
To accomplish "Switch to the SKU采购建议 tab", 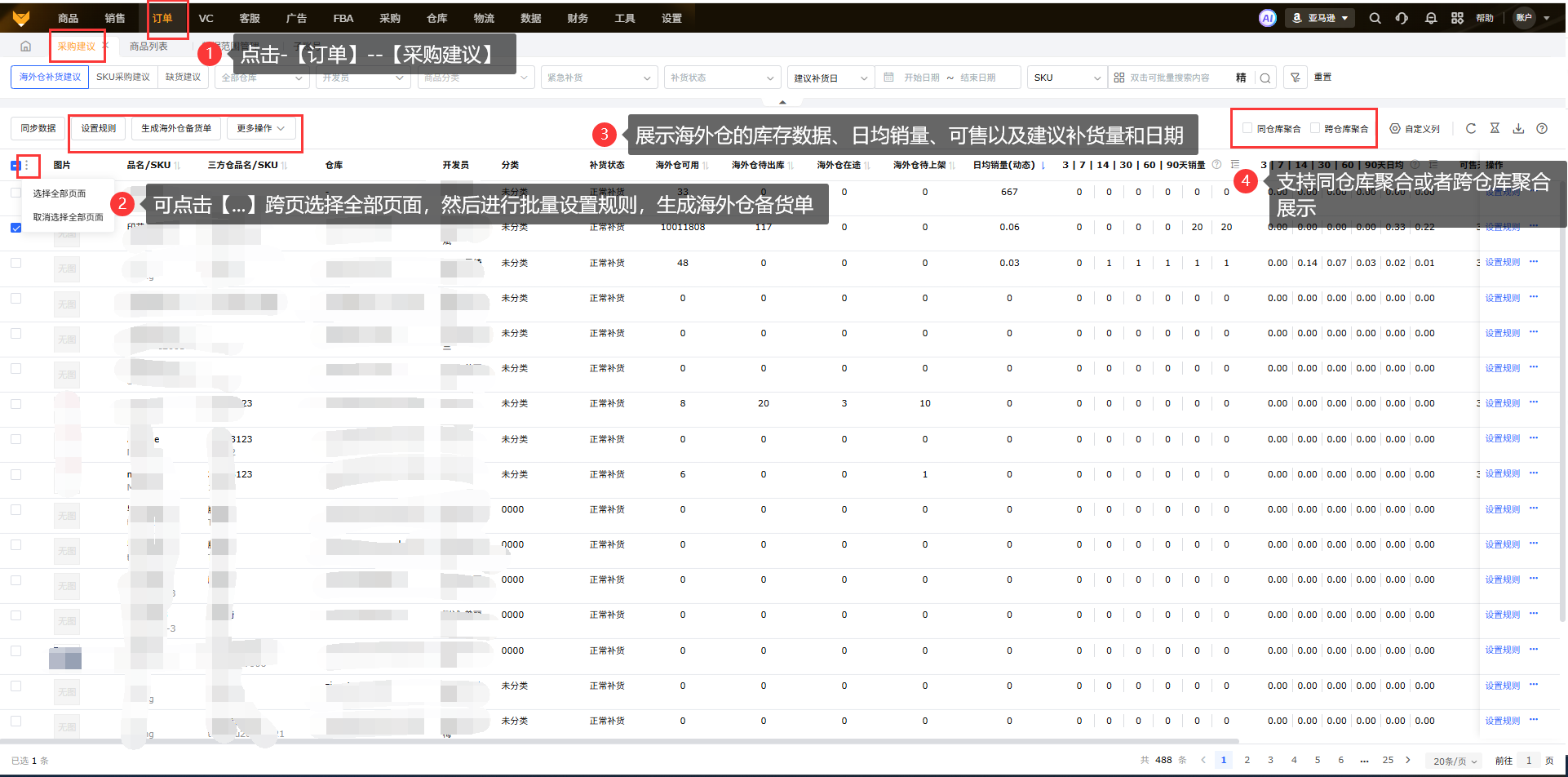I will (122, 77).
